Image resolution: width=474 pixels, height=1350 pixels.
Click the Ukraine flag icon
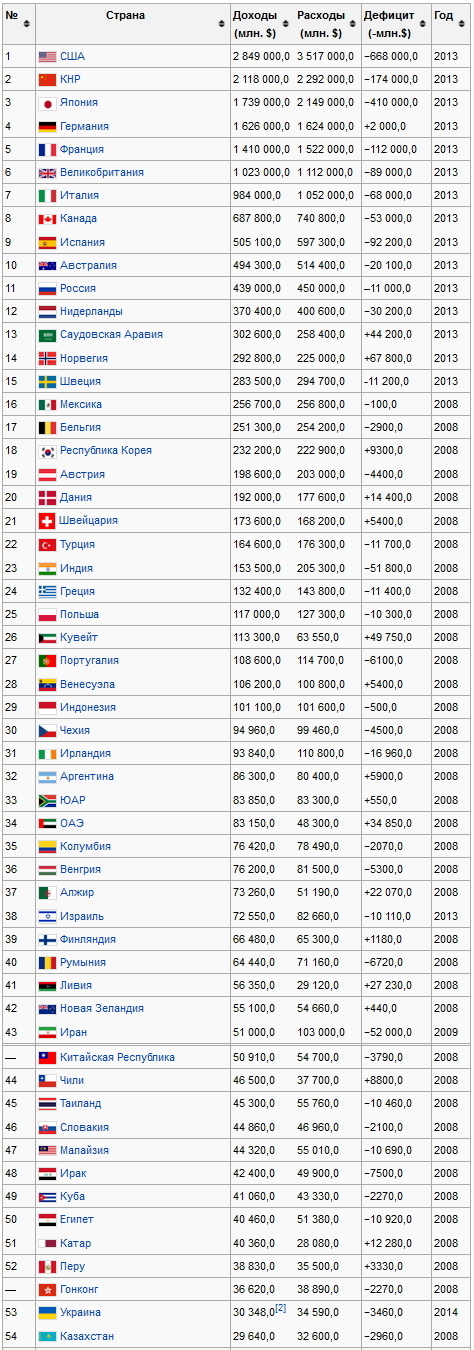coord(47,1312)
